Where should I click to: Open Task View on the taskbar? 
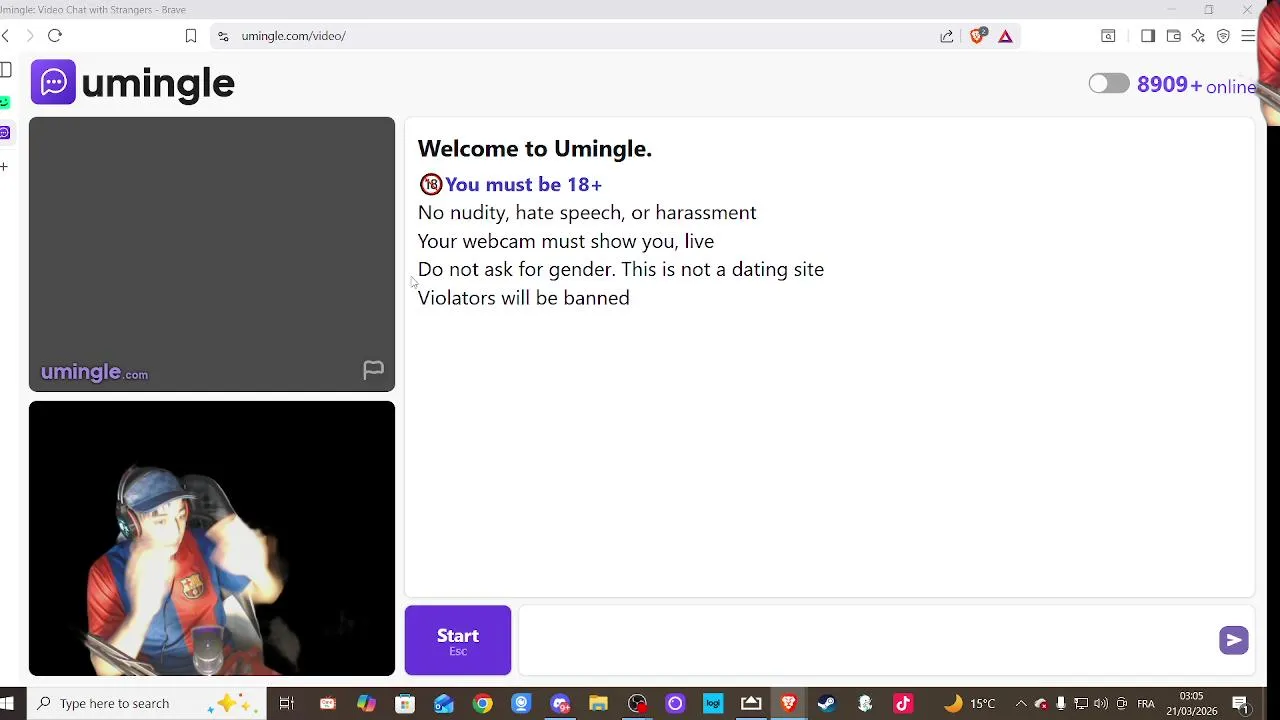click(x=286, y=703)
